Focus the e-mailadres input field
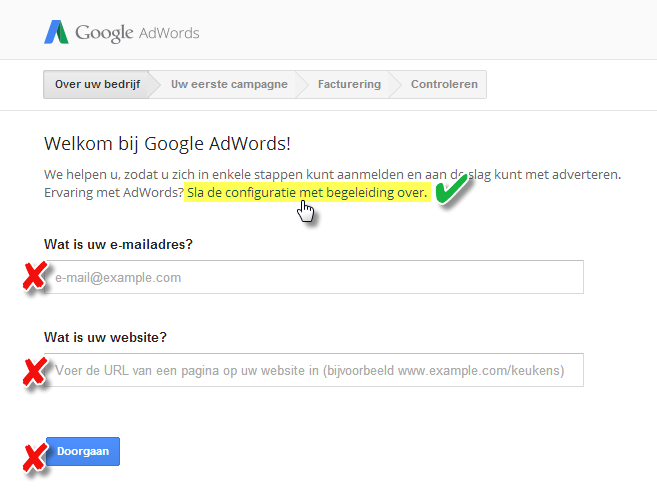Image resolution: width=657 pixels, height=498 pixels. (314, 277)
